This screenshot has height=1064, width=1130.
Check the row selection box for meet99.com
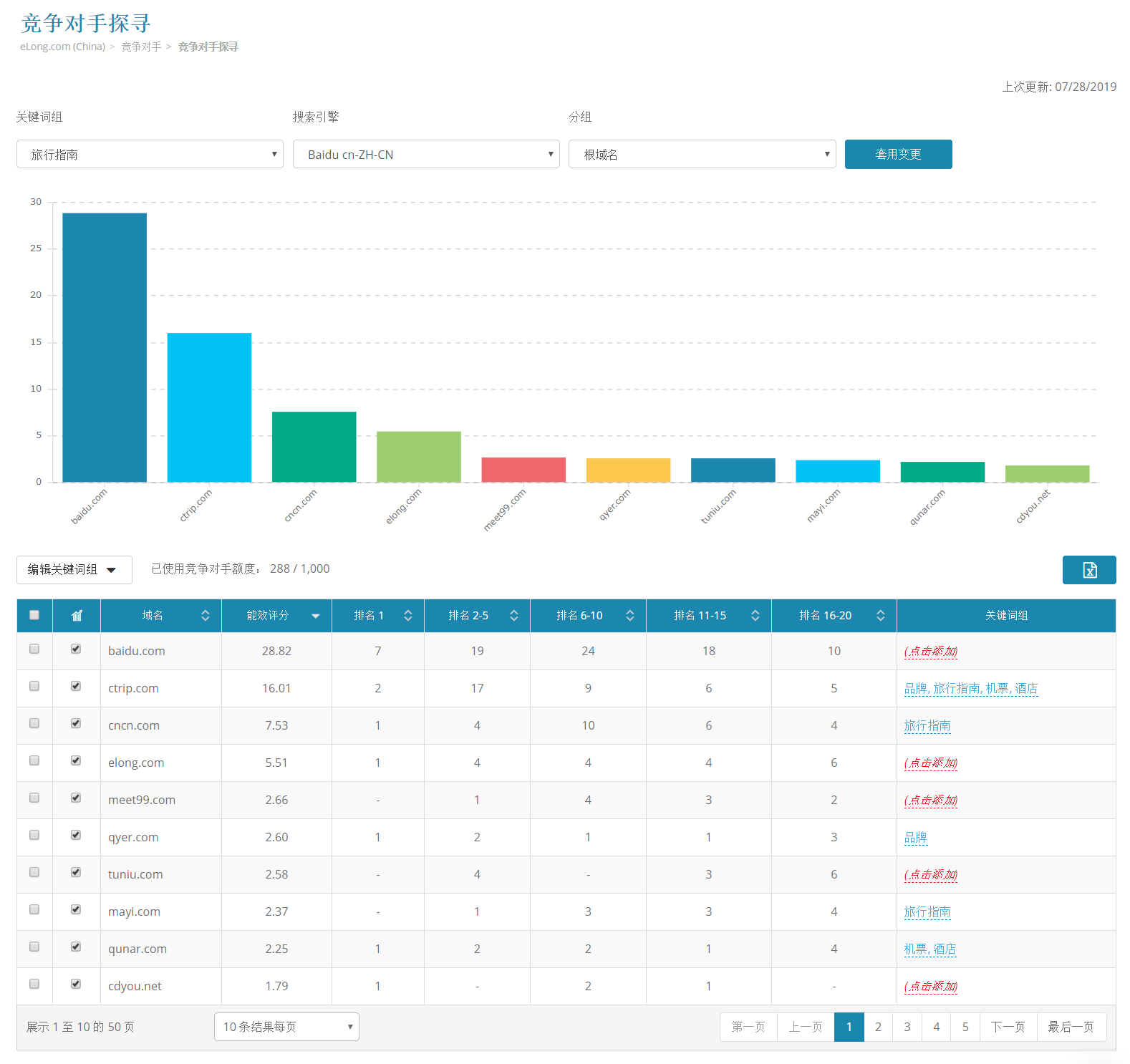(34, 798)
